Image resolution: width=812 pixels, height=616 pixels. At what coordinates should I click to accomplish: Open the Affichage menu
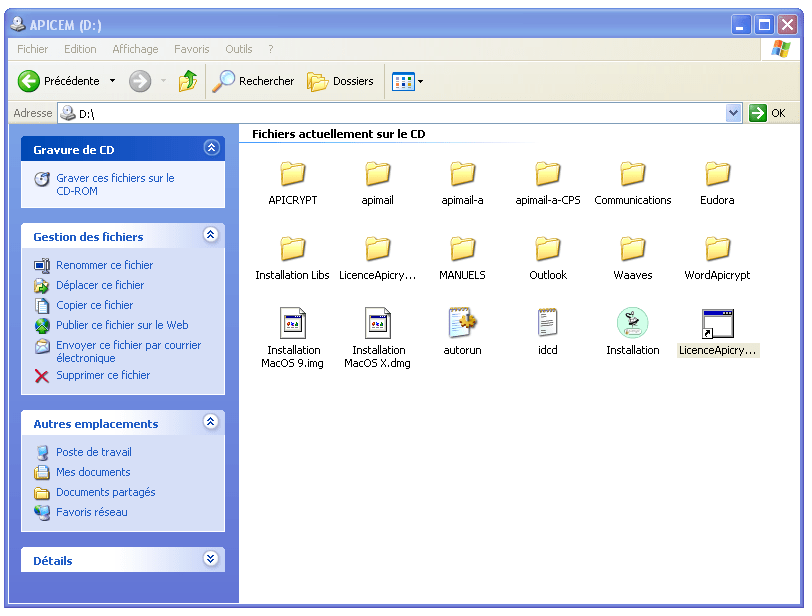(x=135, y=49)
